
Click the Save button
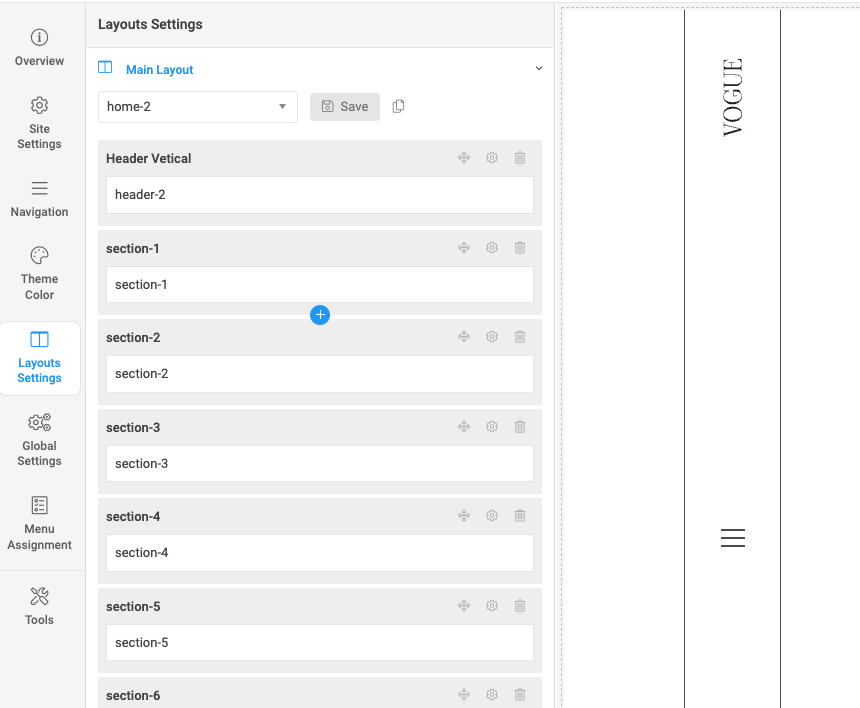point(345,107)
